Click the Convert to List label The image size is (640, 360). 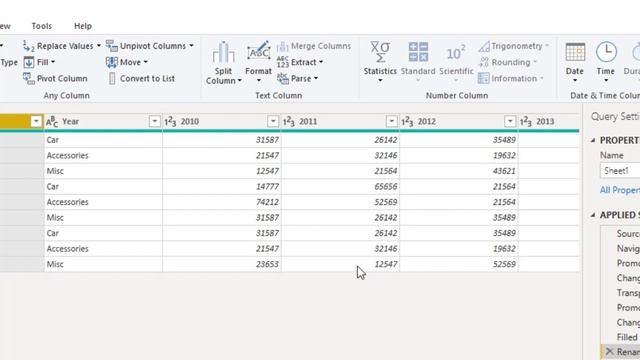tap(147, 78)
